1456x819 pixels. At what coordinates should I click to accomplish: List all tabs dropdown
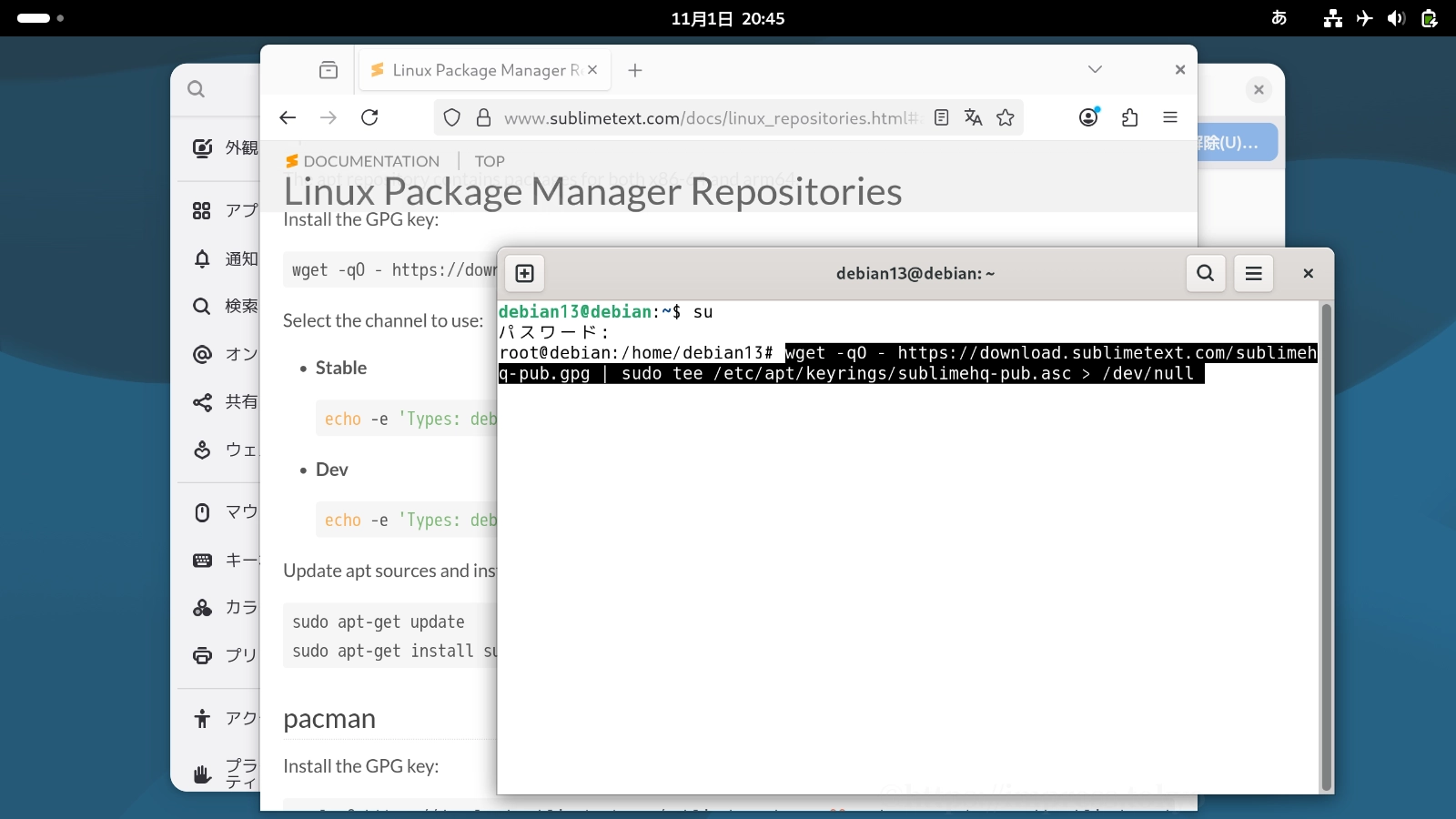point(1095,70)
